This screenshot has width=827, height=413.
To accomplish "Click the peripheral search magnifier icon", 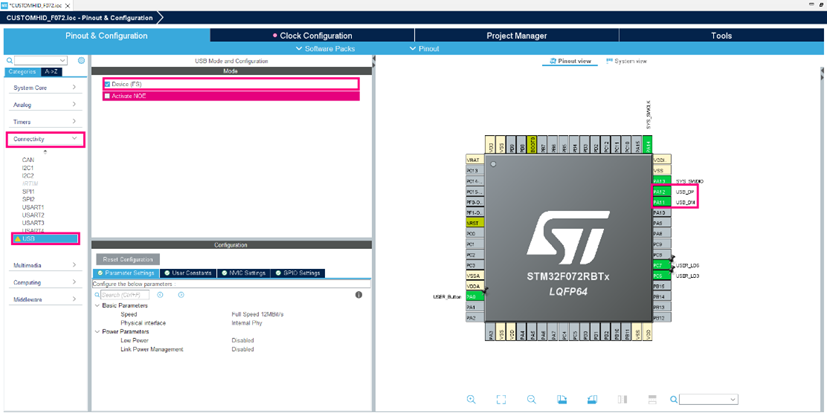I will pyautogui.click(x=9, y=61).
